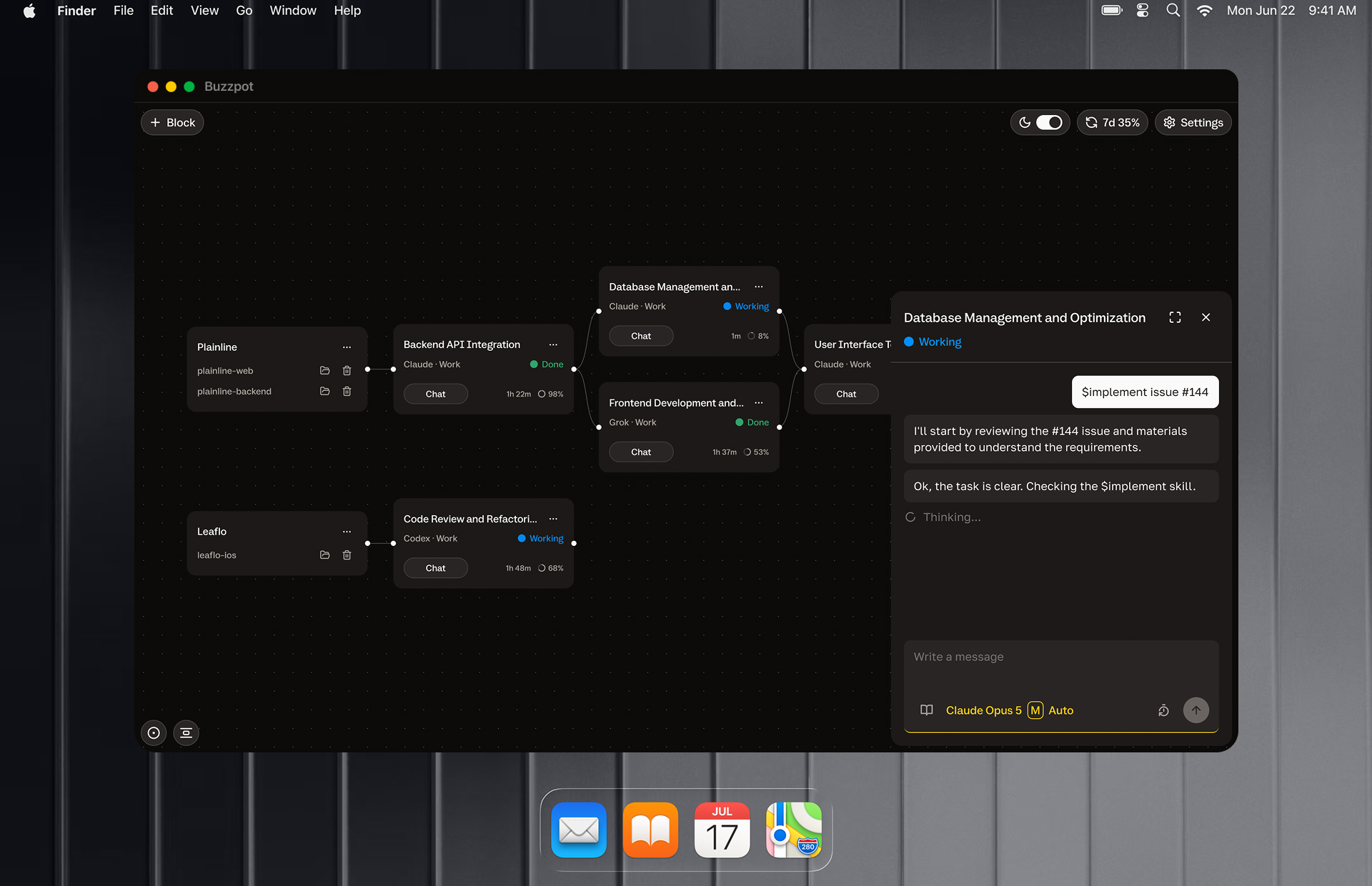Open Calendar from the Dock
1372x886 pixels.
[x=722, y=830]
